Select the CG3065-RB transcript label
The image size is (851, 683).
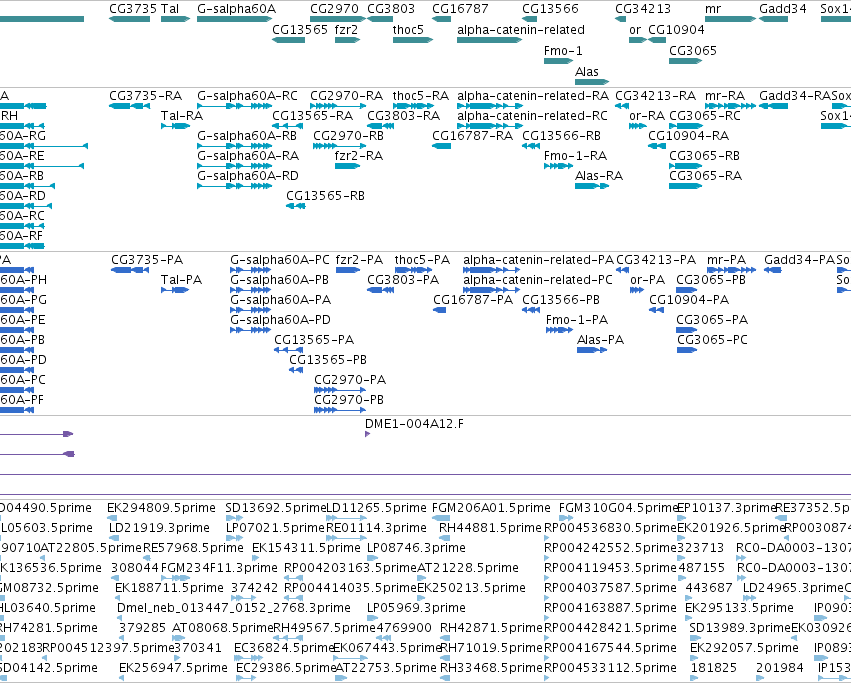704,156
